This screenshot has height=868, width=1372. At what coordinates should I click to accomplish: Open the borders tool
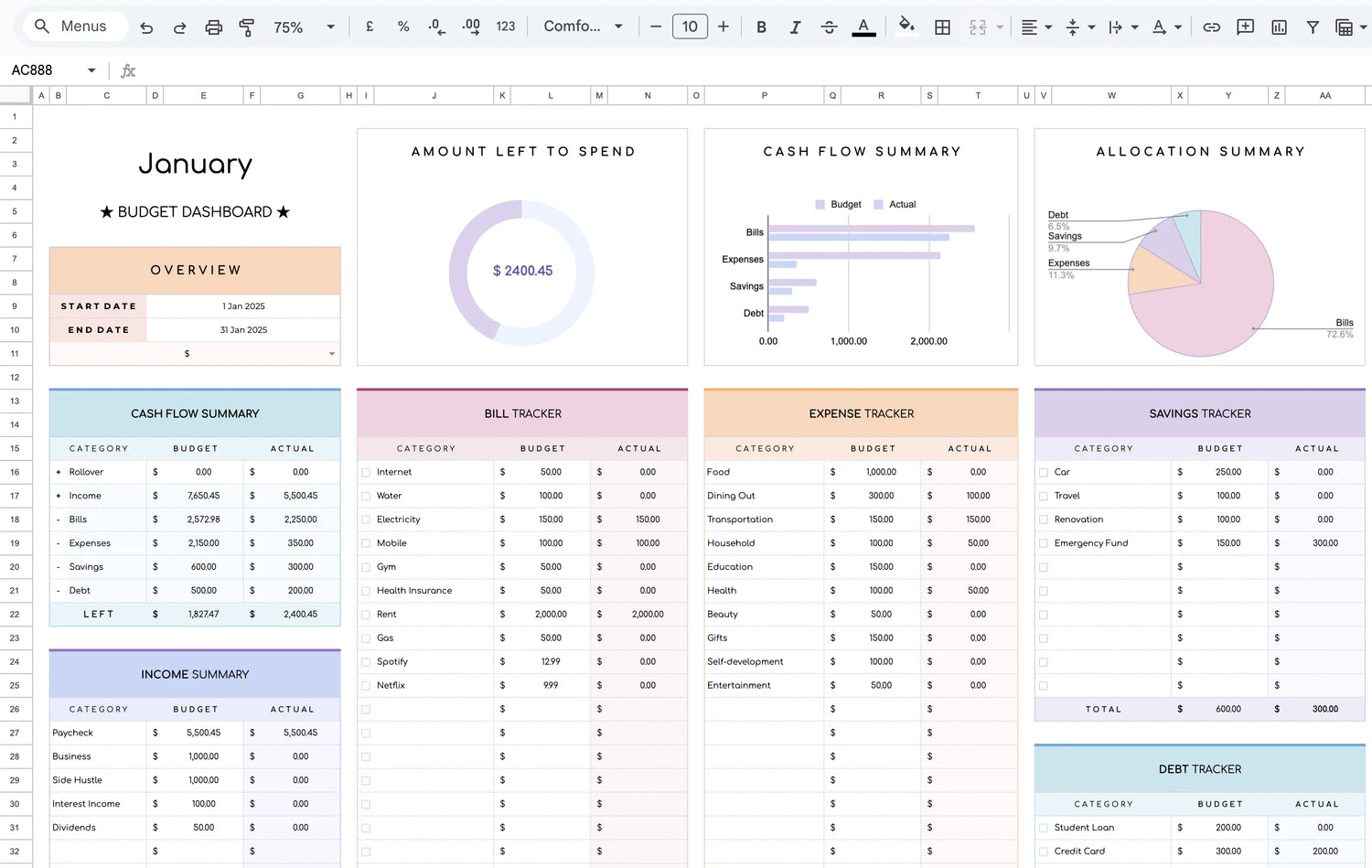pyautogui.click(x=942, y=27)
